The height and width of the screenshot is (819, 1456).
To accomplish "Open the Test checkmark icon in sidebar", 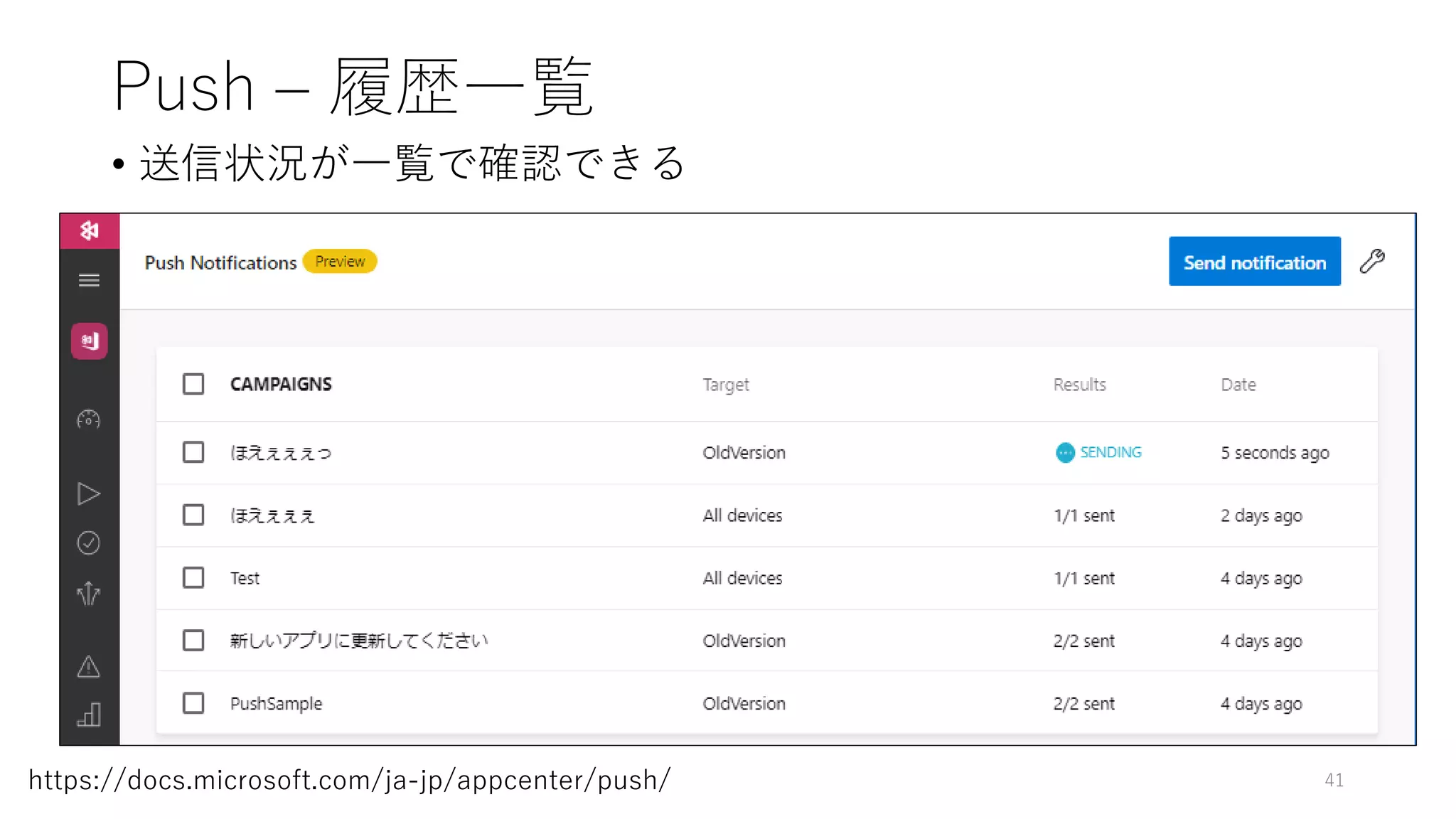I will (x=89, y=543).
